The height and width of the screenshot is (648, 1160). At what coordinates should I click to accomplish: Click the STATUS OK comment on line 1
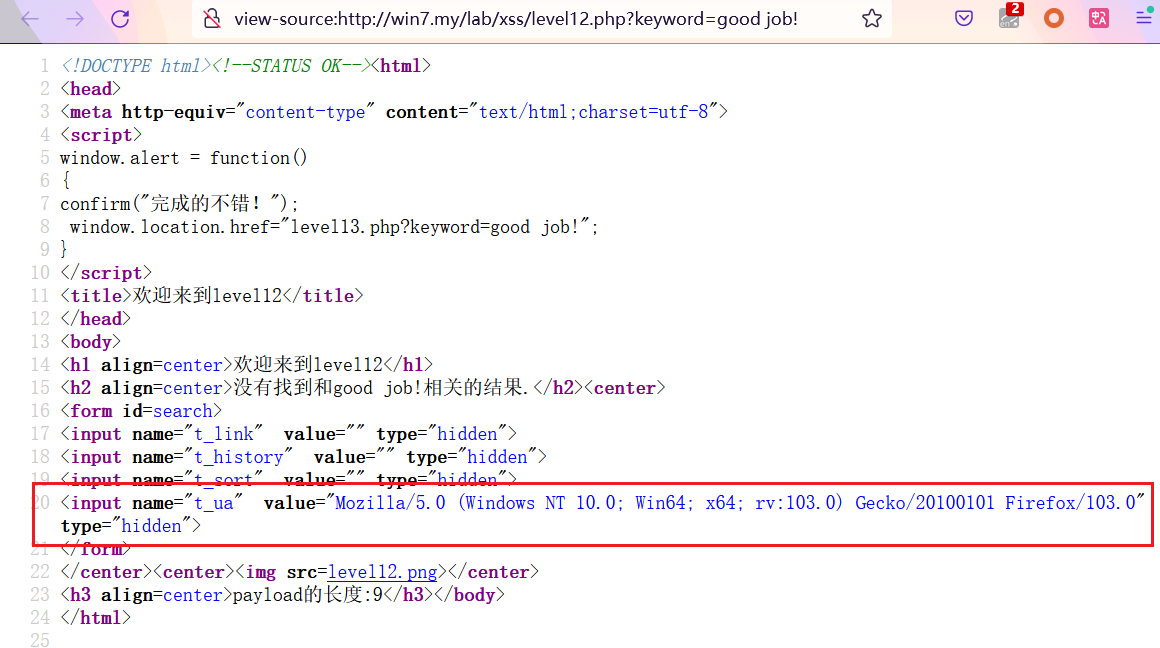[x=295, y=66]
